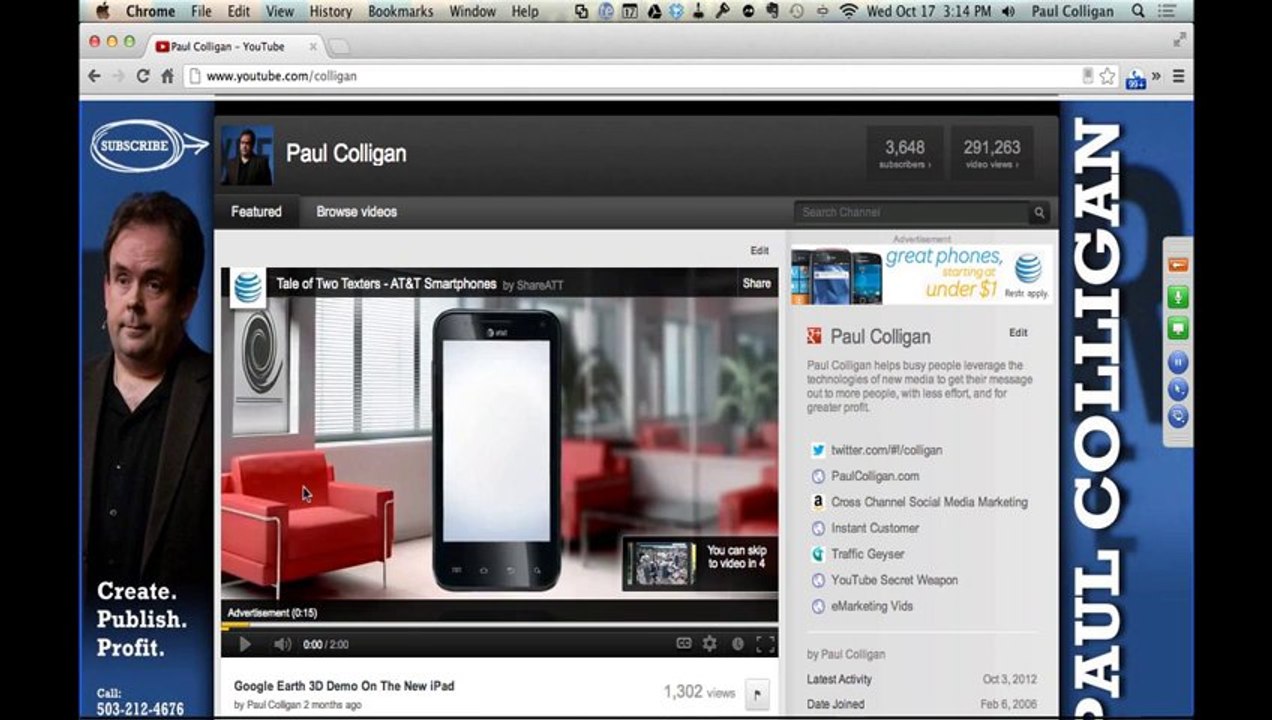Switch to the Featured tab
Screen dimensions: 1272x720
click(256, 211)
